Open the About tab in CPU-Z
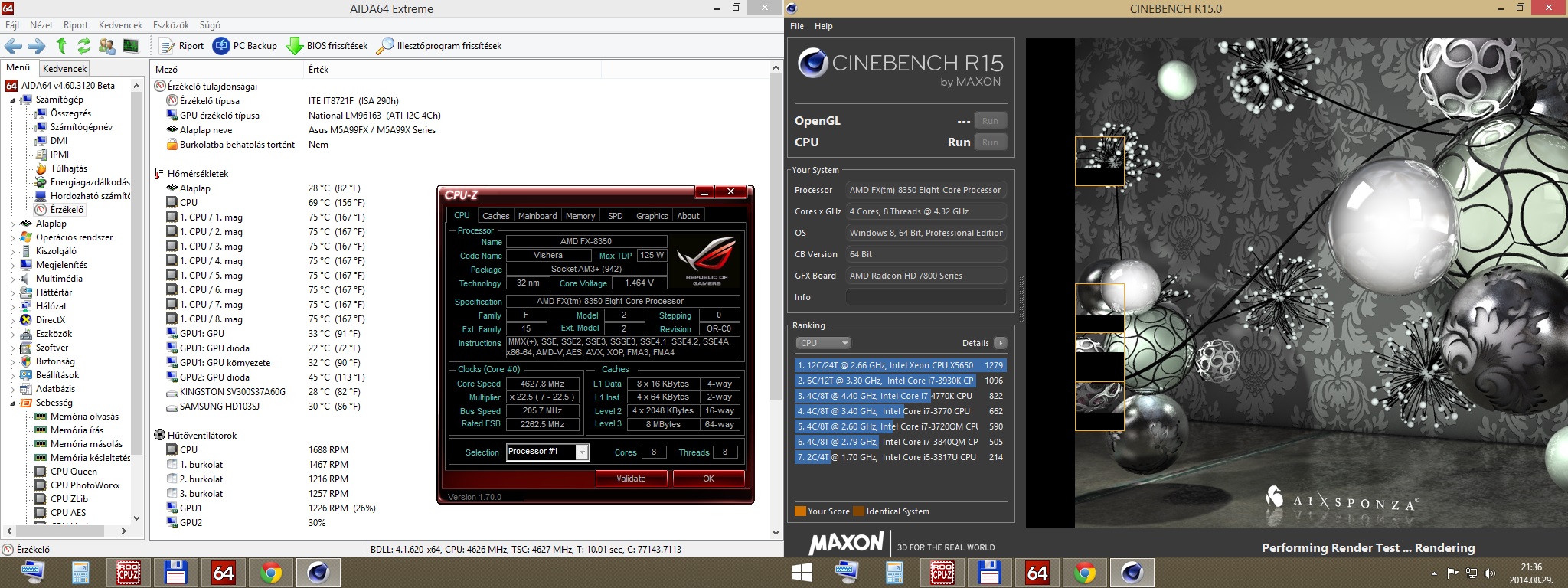Viewport: 1568px width, 588px height. 688,216
